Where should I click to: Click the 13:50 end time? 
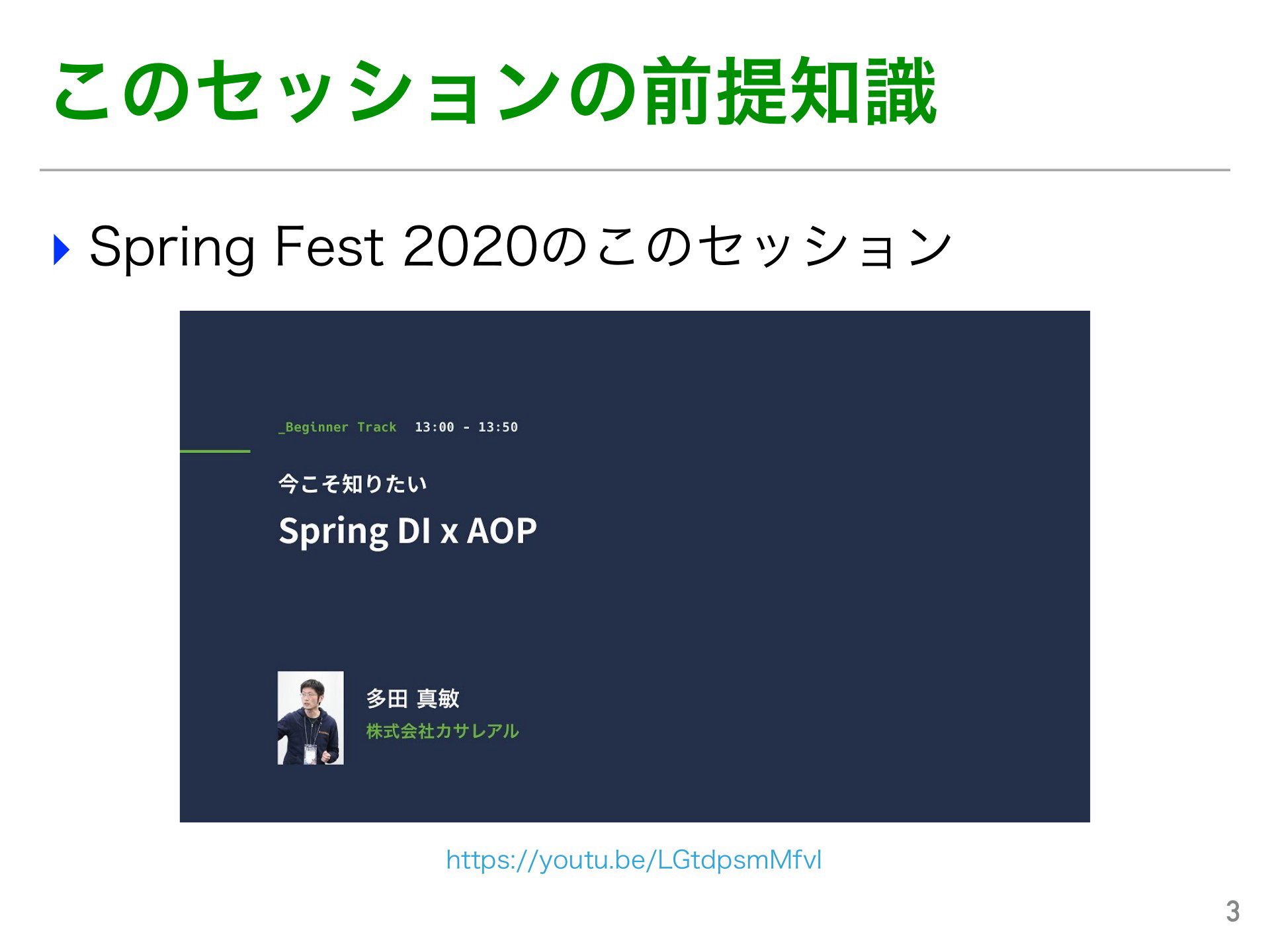(x=497, y=427)
